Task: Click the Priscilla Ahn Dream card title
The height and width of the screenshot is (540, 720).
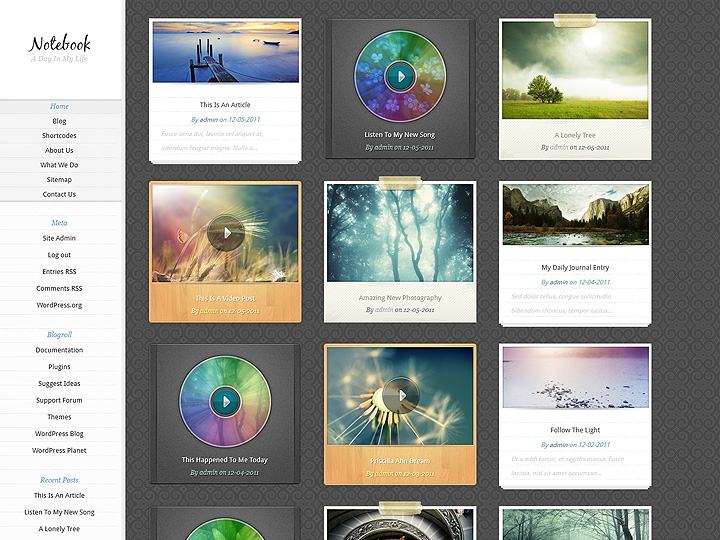Action: tap(400, 461)
